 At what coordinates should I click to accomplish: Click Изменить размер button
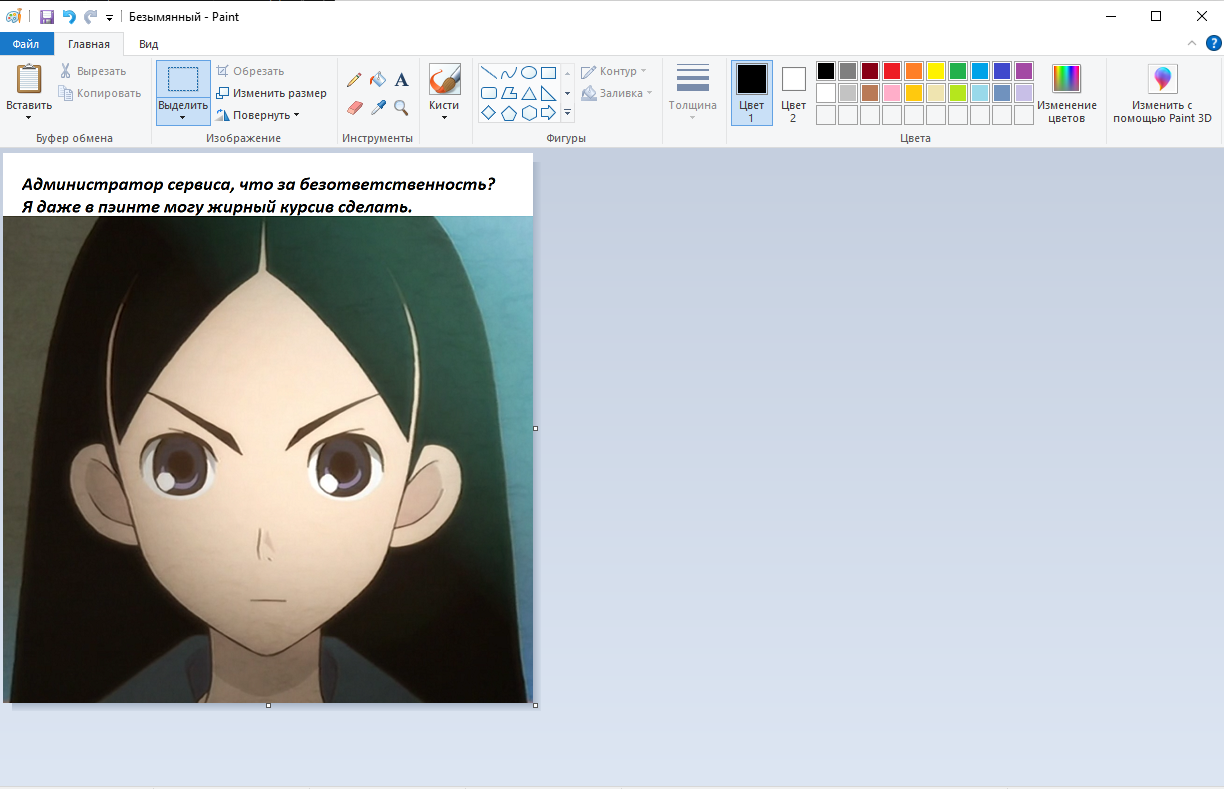tap(271, 93)
